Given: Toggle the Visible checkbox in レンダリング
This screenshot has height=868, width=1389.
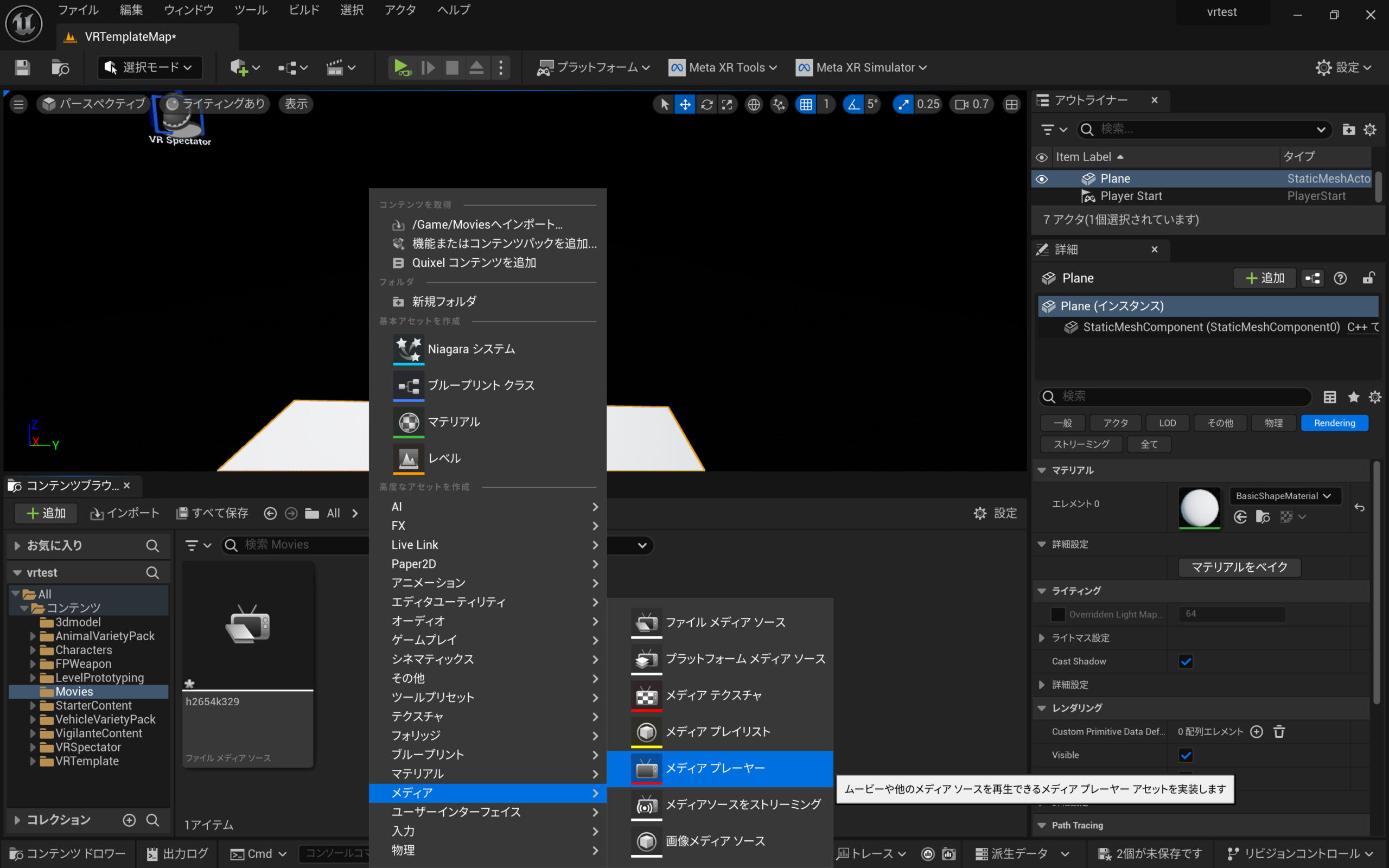Looking at the screenshot, I should pos(1185,755).
